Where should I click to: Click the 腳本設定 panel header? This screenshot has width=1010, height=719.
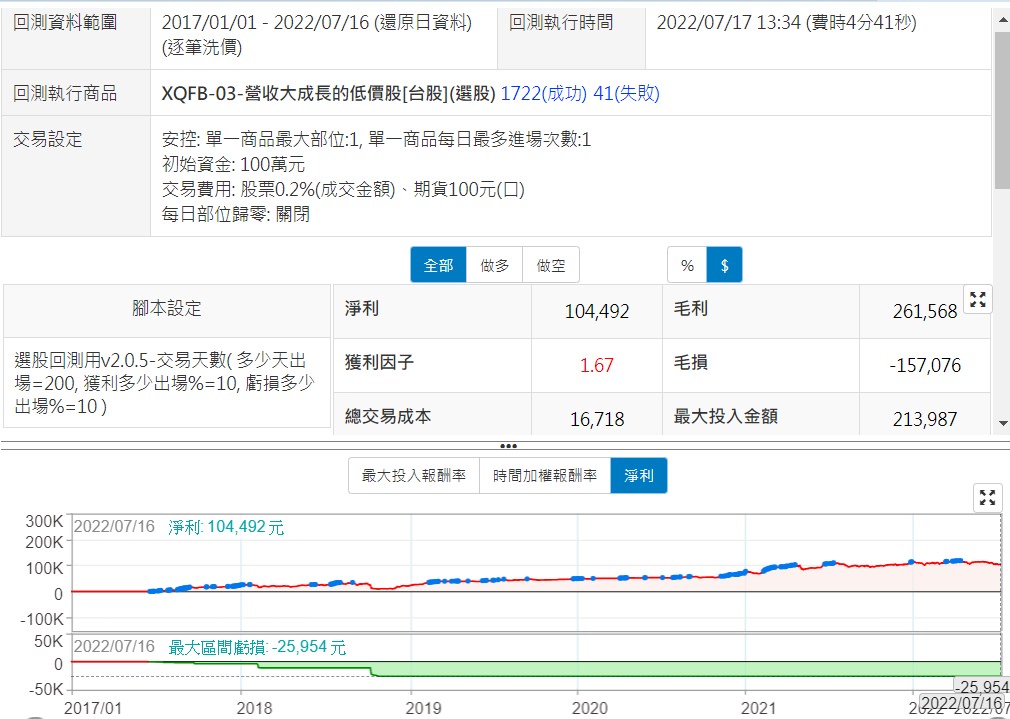167,309
